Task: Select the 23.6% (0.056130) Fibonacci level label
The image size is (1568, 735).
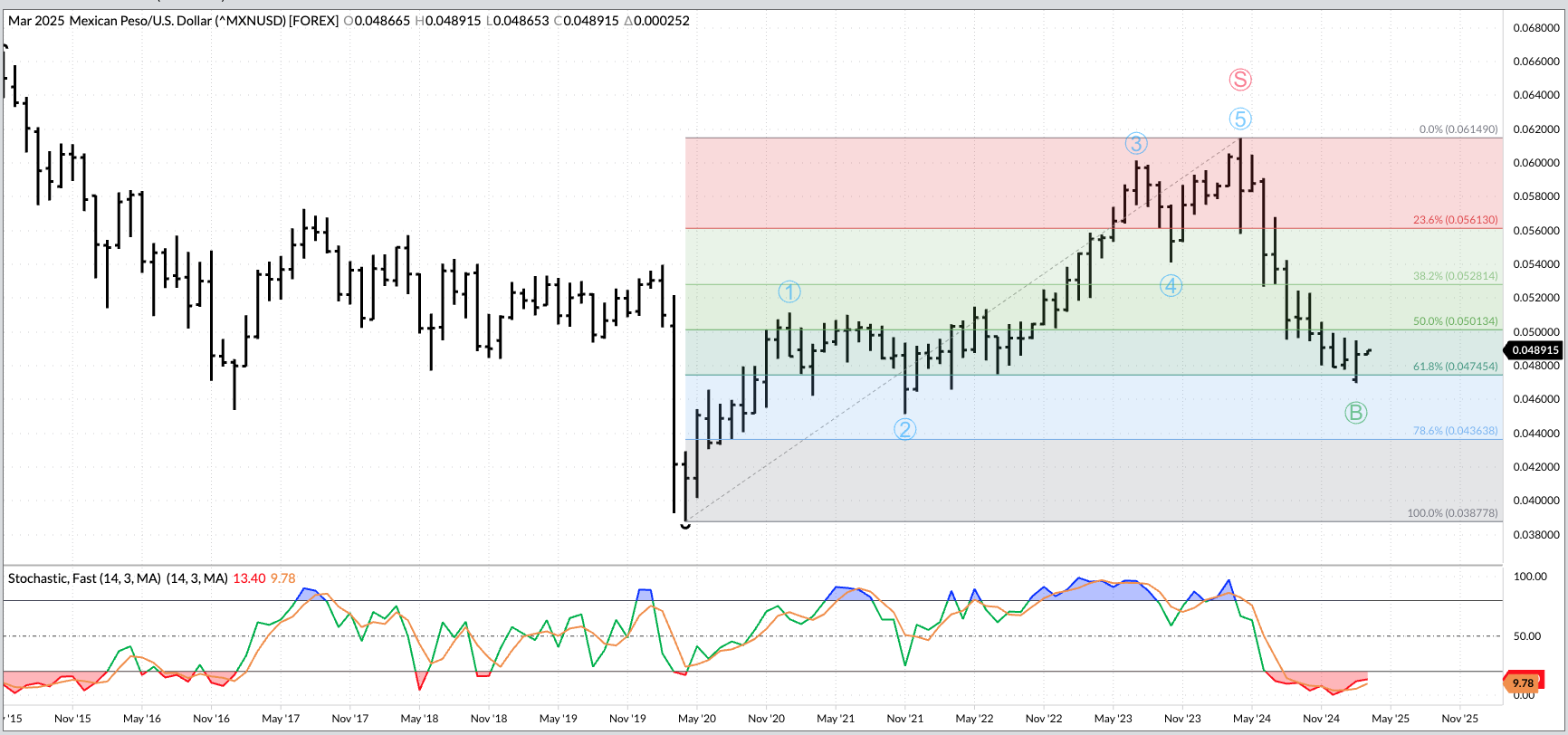Action: [x=1455, y=220]
